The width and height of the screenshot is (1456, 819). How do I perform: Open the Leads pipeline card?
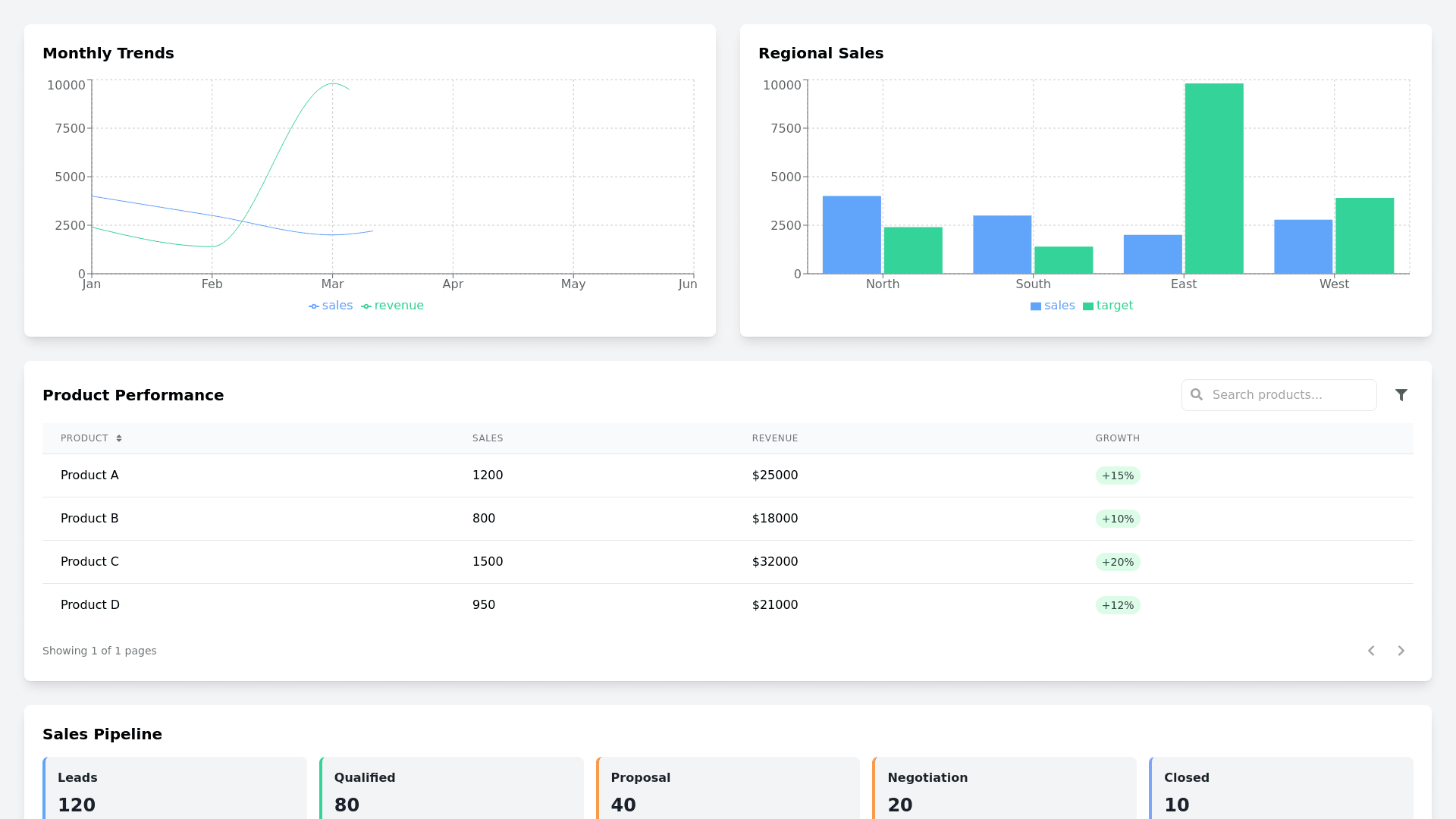[175, 789]
